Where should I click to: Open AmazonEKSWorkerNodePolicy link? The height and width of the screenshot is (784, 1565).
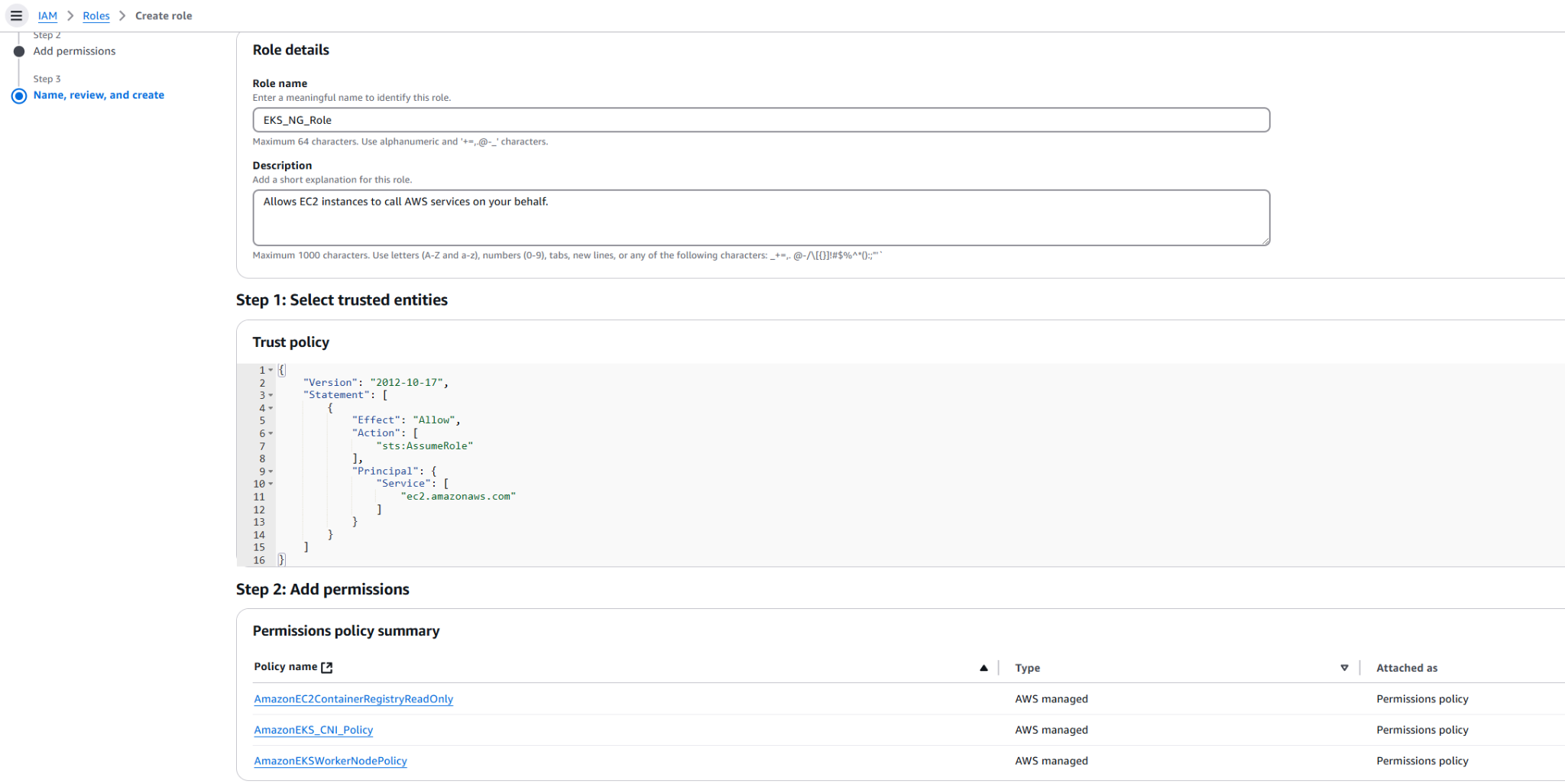(x=330, y=760)
